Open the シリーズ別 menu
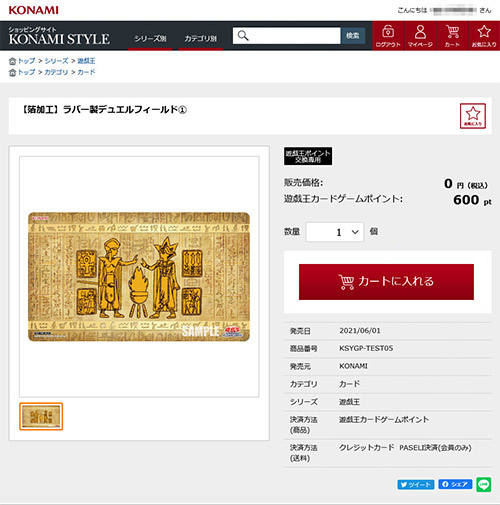The image size is (500, 505). (150, 39)
